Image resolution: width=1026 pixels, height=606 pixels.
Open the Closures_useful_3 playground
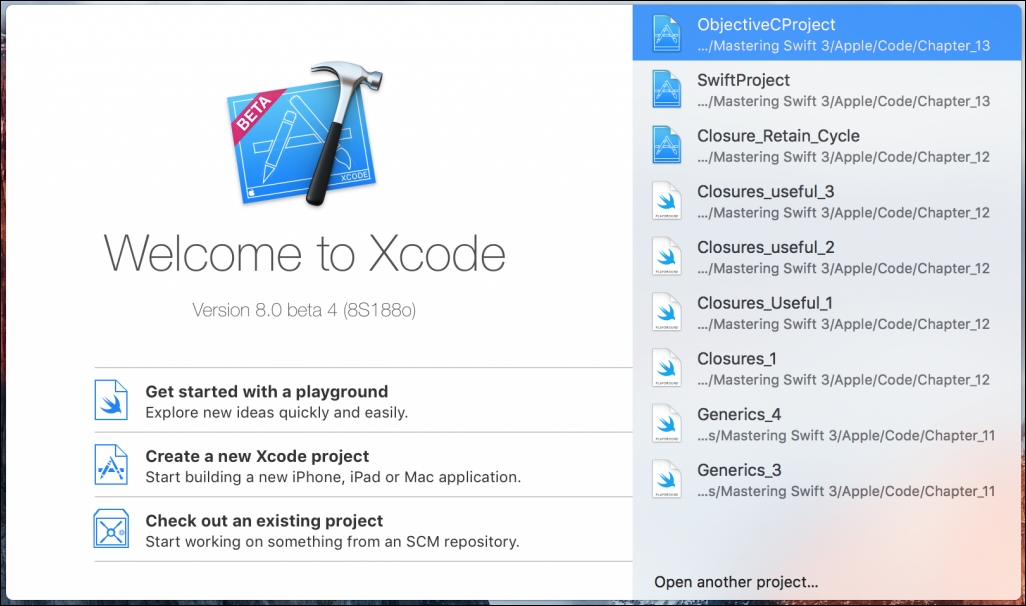tap(826, 201)
